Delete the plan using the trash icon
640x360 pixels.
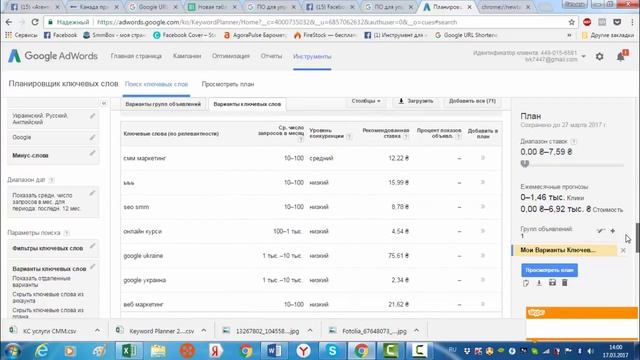click(x=565, y=283)
